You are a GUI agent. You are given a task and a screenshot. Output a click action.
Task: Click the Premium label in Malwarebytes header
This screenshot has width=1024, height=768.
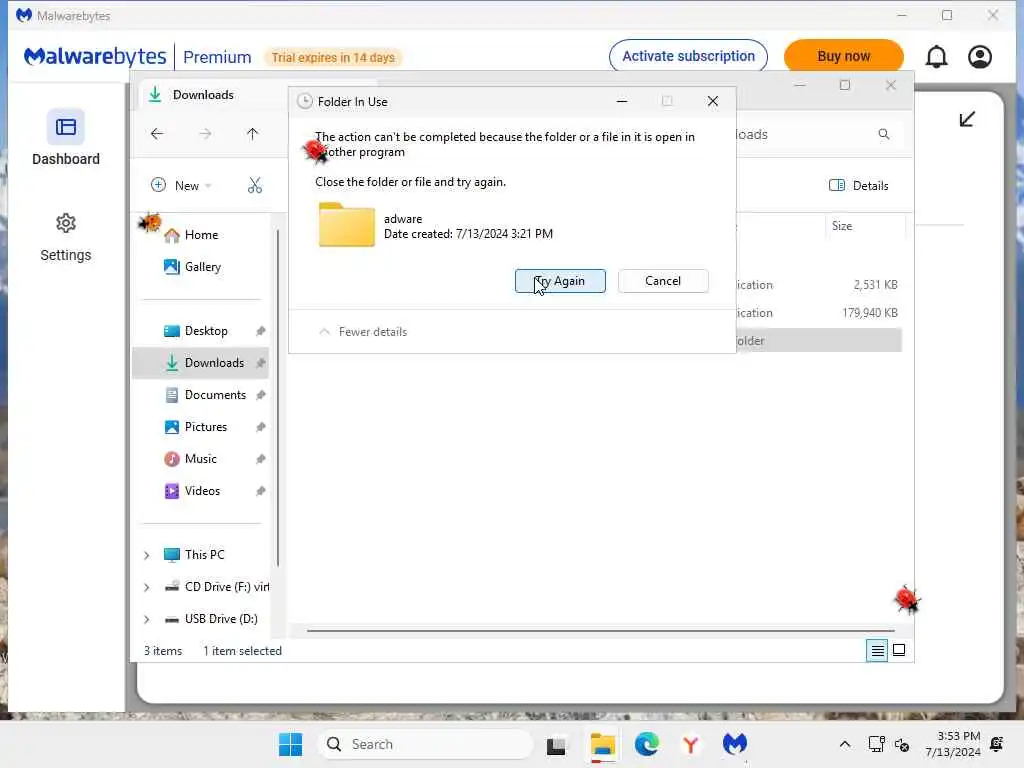217,57
